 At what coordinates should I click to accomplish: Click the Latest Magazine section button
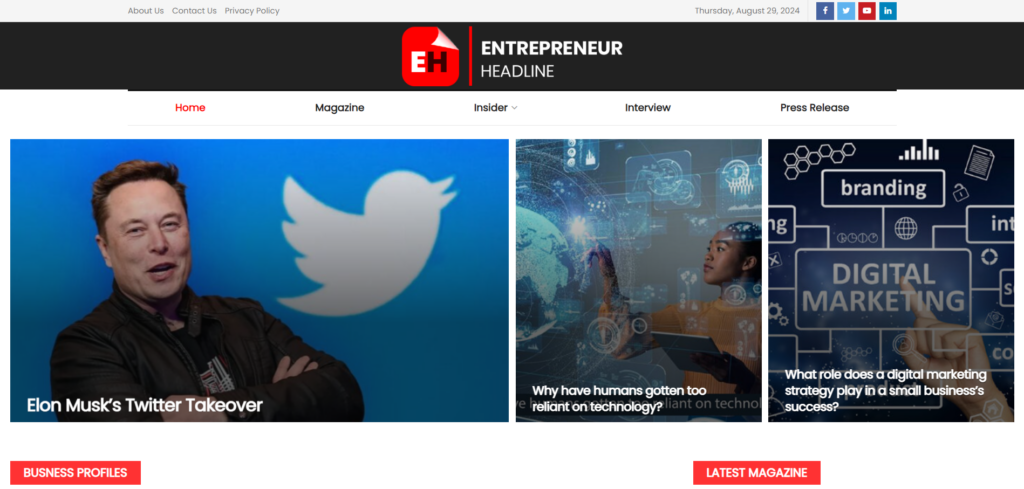[x=756, y=473]
